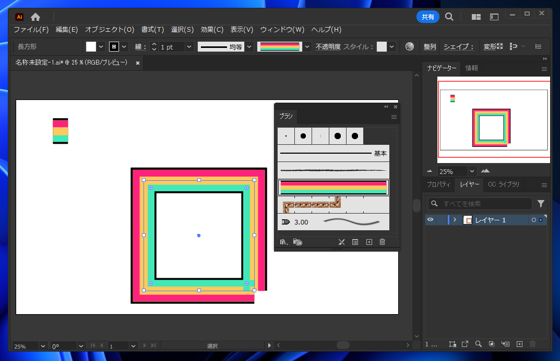Click the 不透明度 opacity link
The height and width of the screenshot is (361, 560).
(328, 47)
